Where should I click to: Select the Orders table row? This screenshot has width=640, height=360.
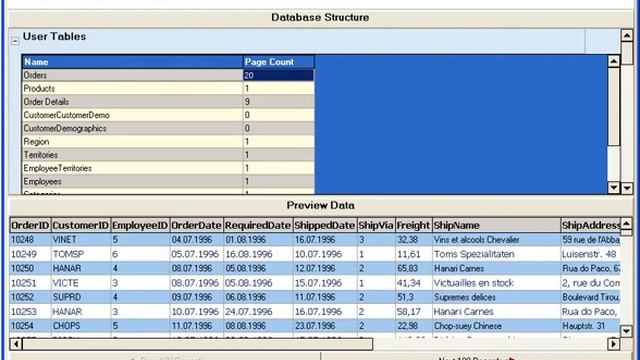(x=168, y=75)
